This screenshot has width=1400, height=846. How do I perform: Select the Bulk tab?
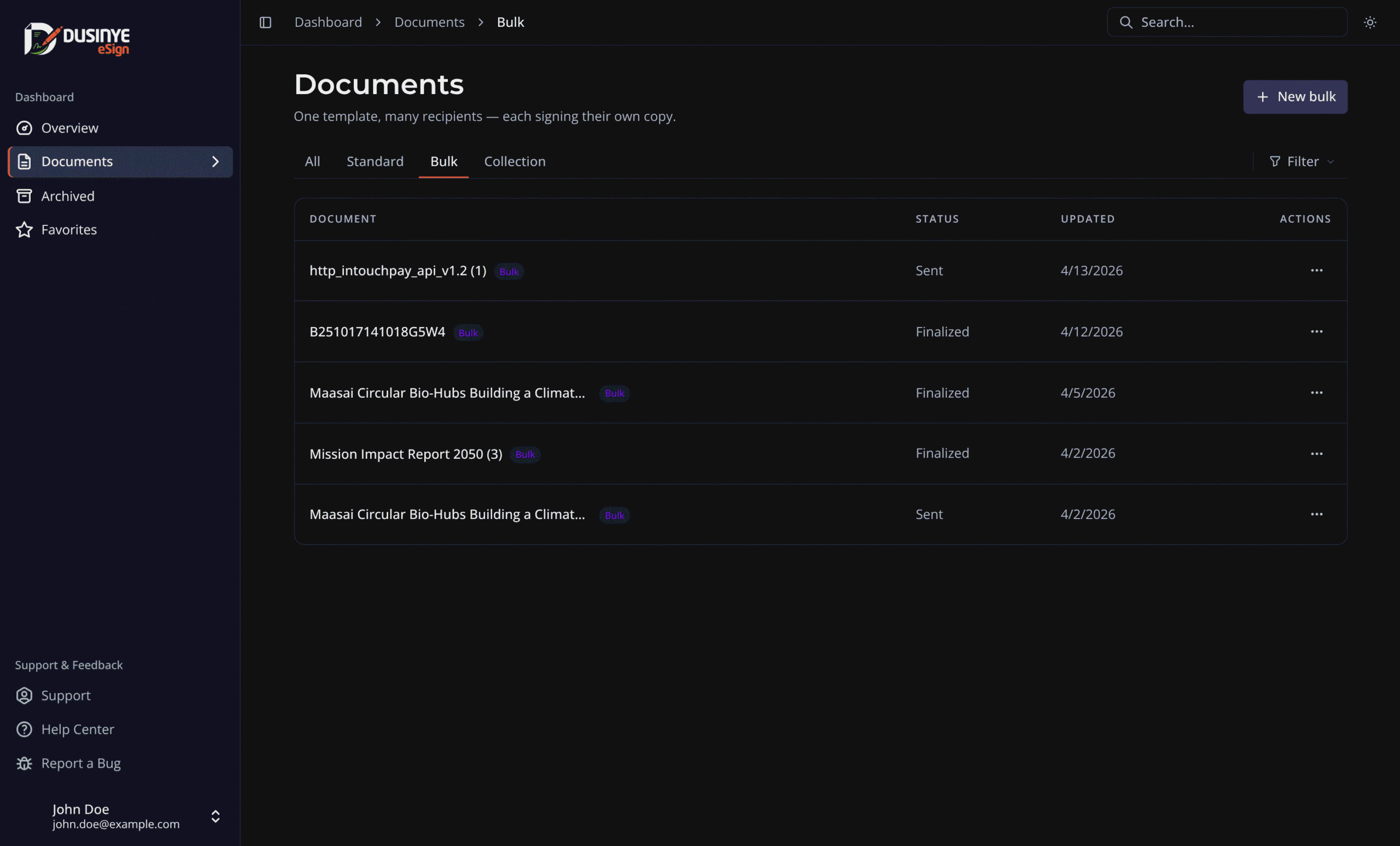pos(443,161)
